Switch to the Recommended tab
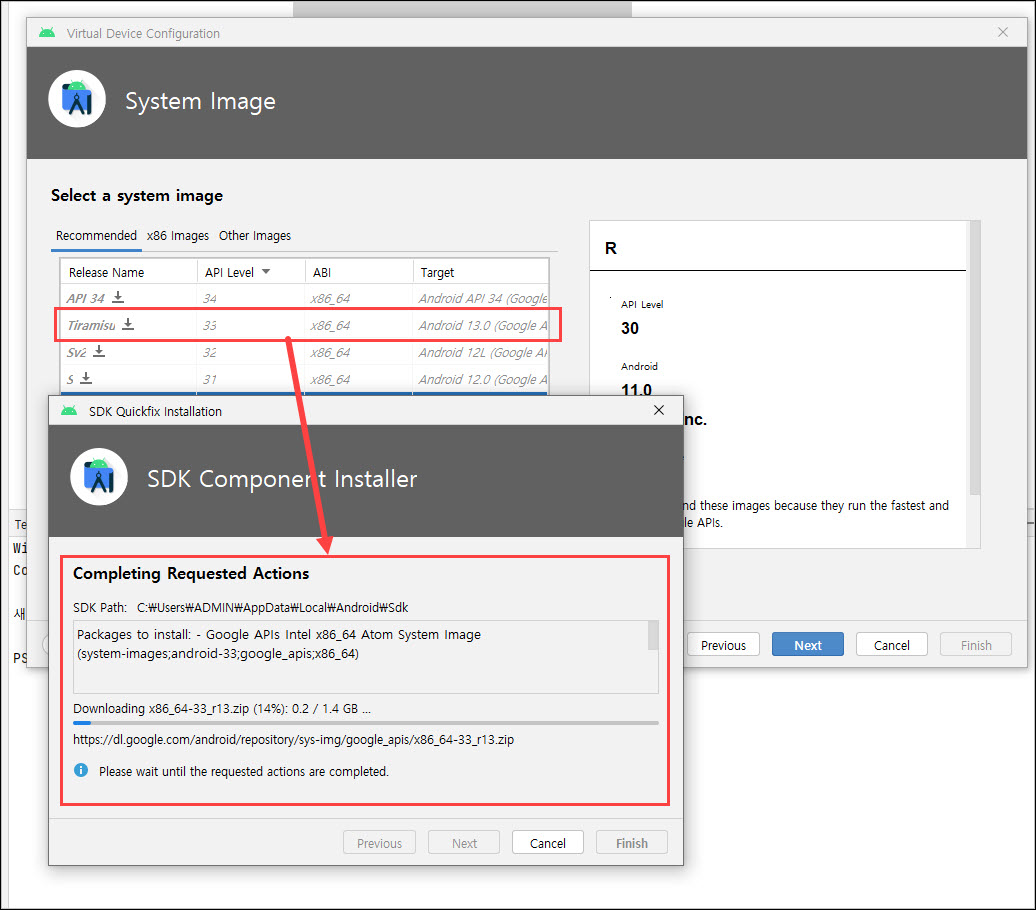The width and height of the screenshot is (1036, 910). click(96, 236)
